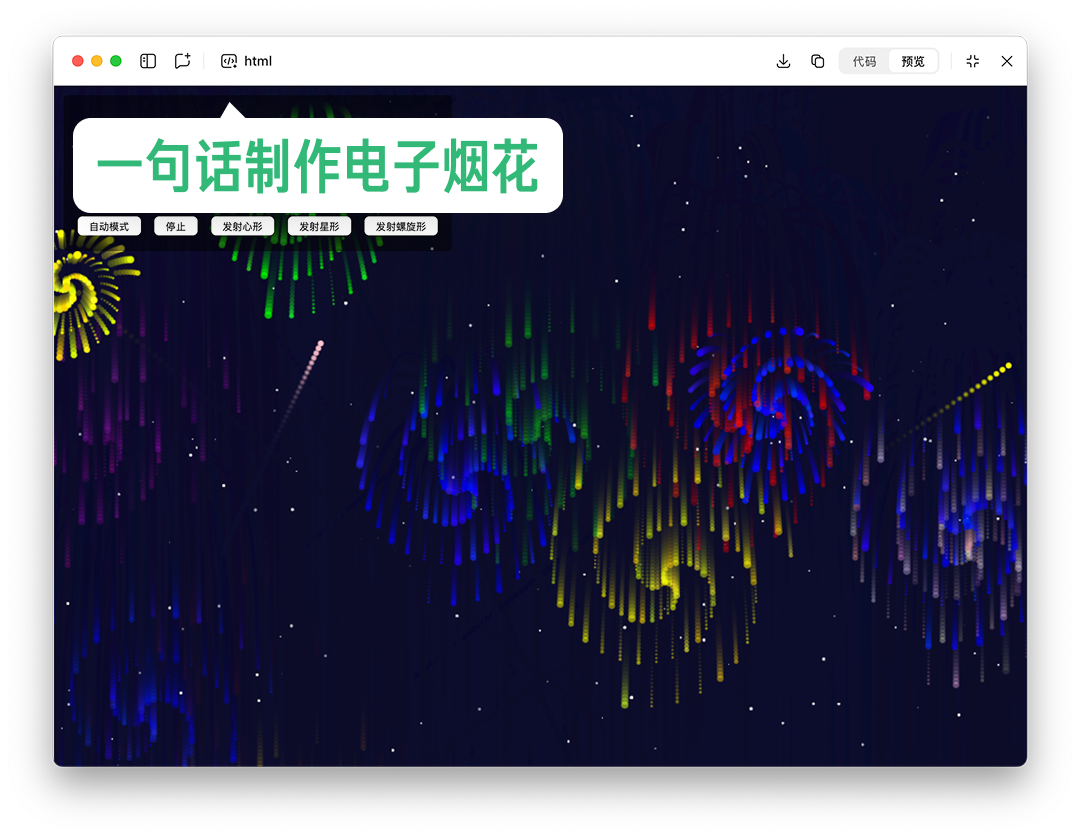Exit fullscreen using the collapse icon
Image resolution: width=1080 pixels, height=837 pixels.
point(972,61)
